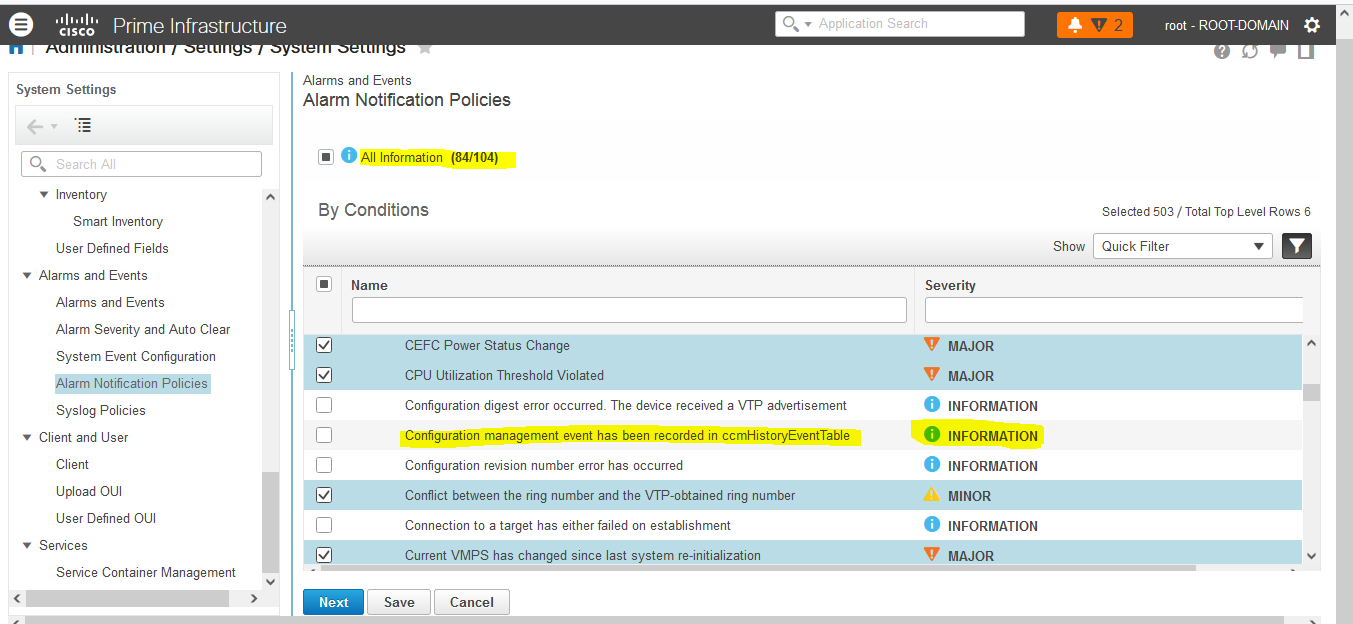Open Alarm Severity and Auto Clear

click(x=143, y=329)
